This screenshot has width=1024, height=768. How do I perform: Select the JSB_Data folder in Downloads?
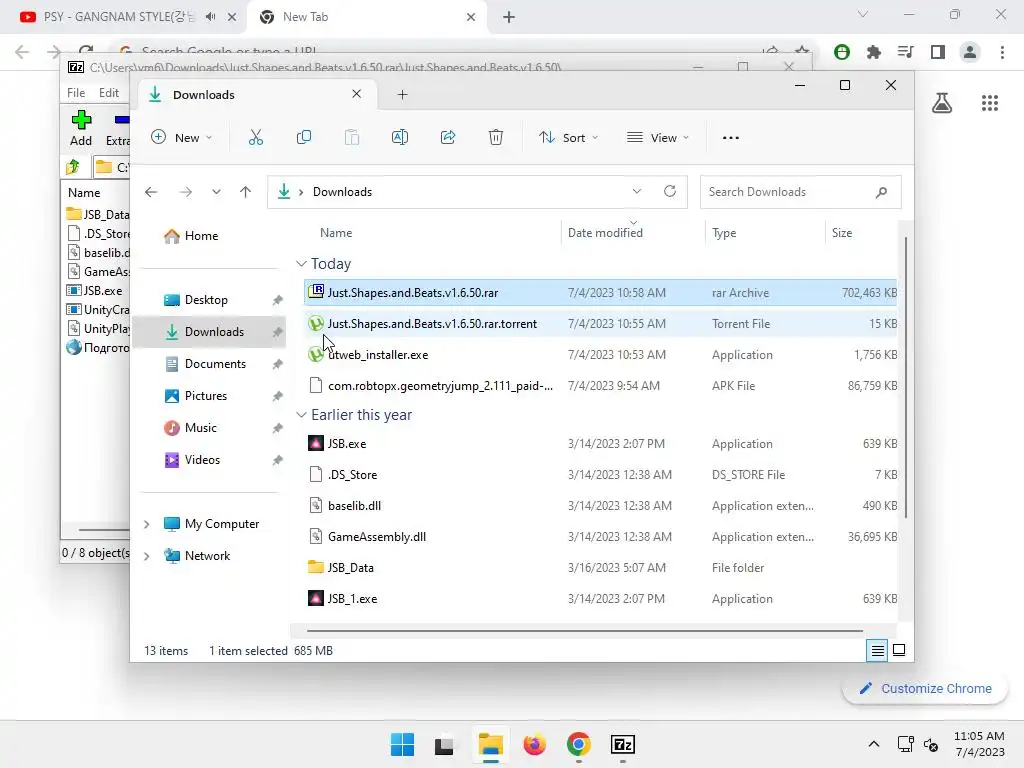[600, 568]
